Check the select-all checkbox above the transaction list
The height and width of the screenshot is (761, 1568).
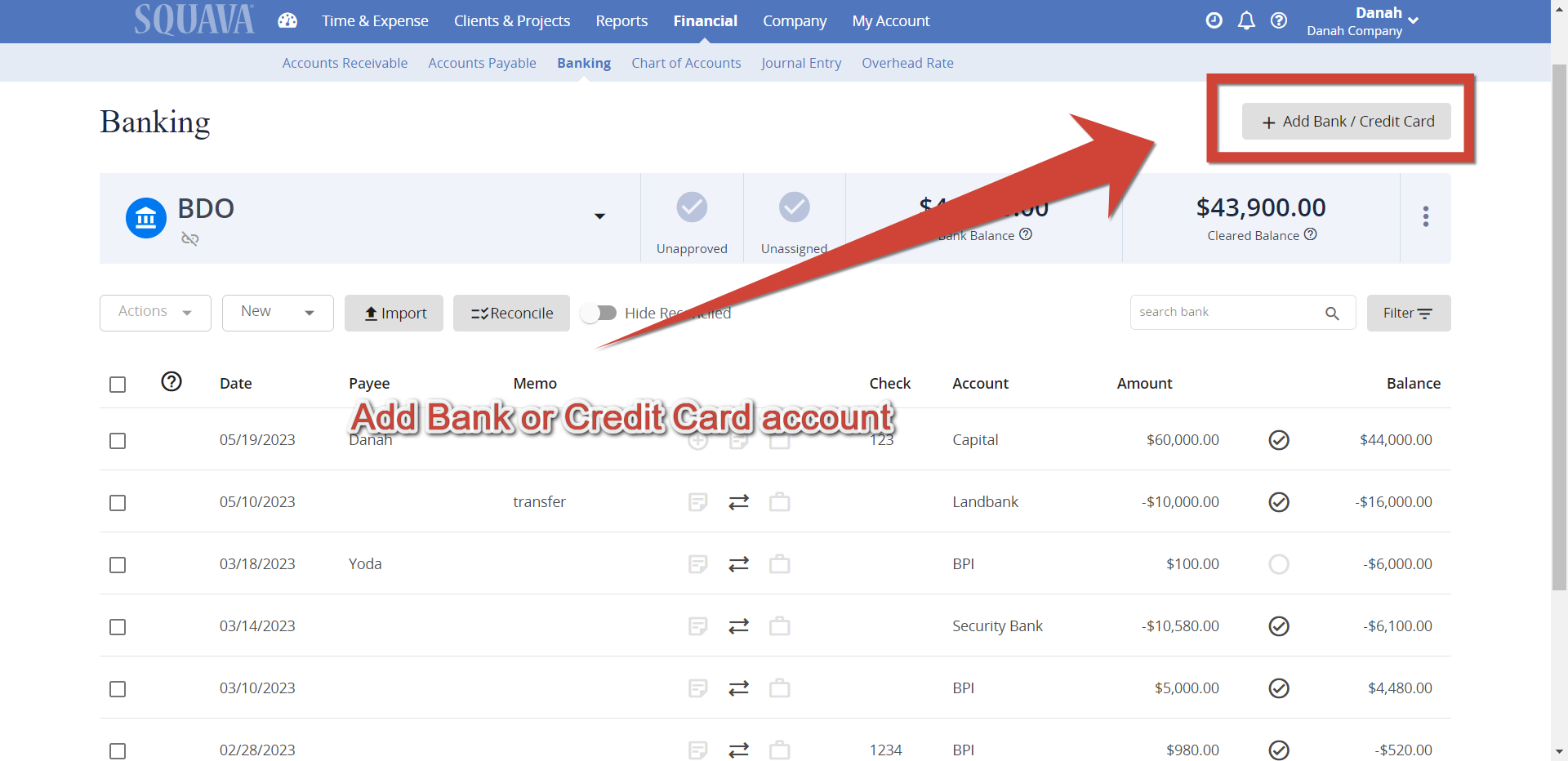coord(118,384)
